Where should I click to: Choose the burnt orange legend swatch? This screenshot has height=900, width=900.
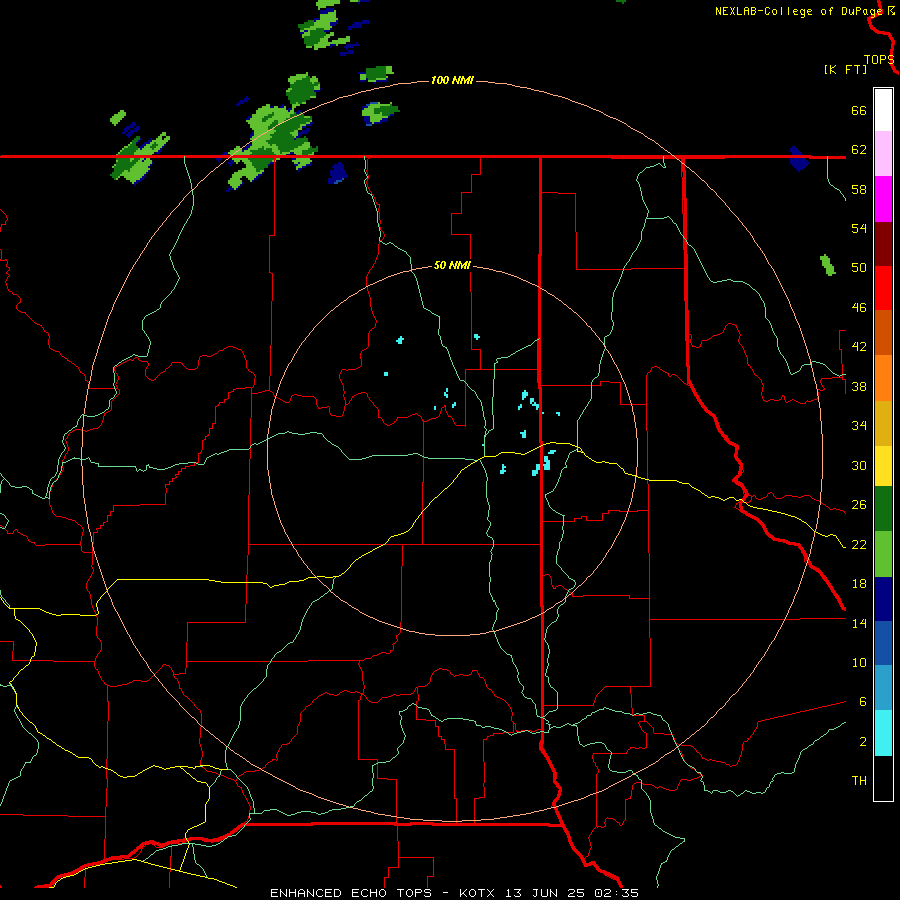pyautogui.click(x=883, y=333)
